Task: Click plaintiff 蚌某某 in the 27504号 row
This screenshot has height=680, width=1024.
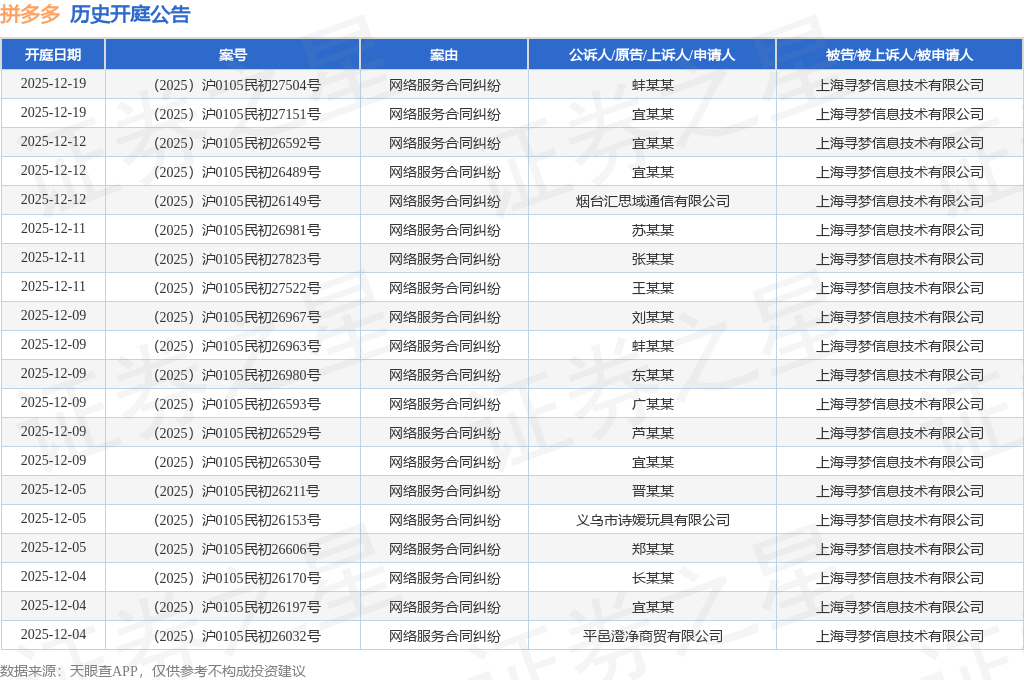Action: click(x=652, y=85)
